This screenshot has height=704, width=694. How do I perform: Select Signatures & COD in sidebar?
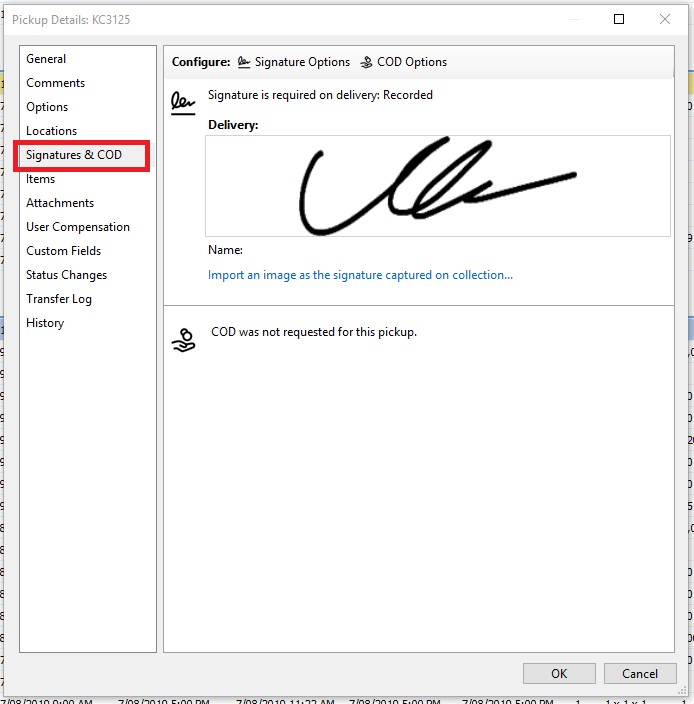[74, 155]
